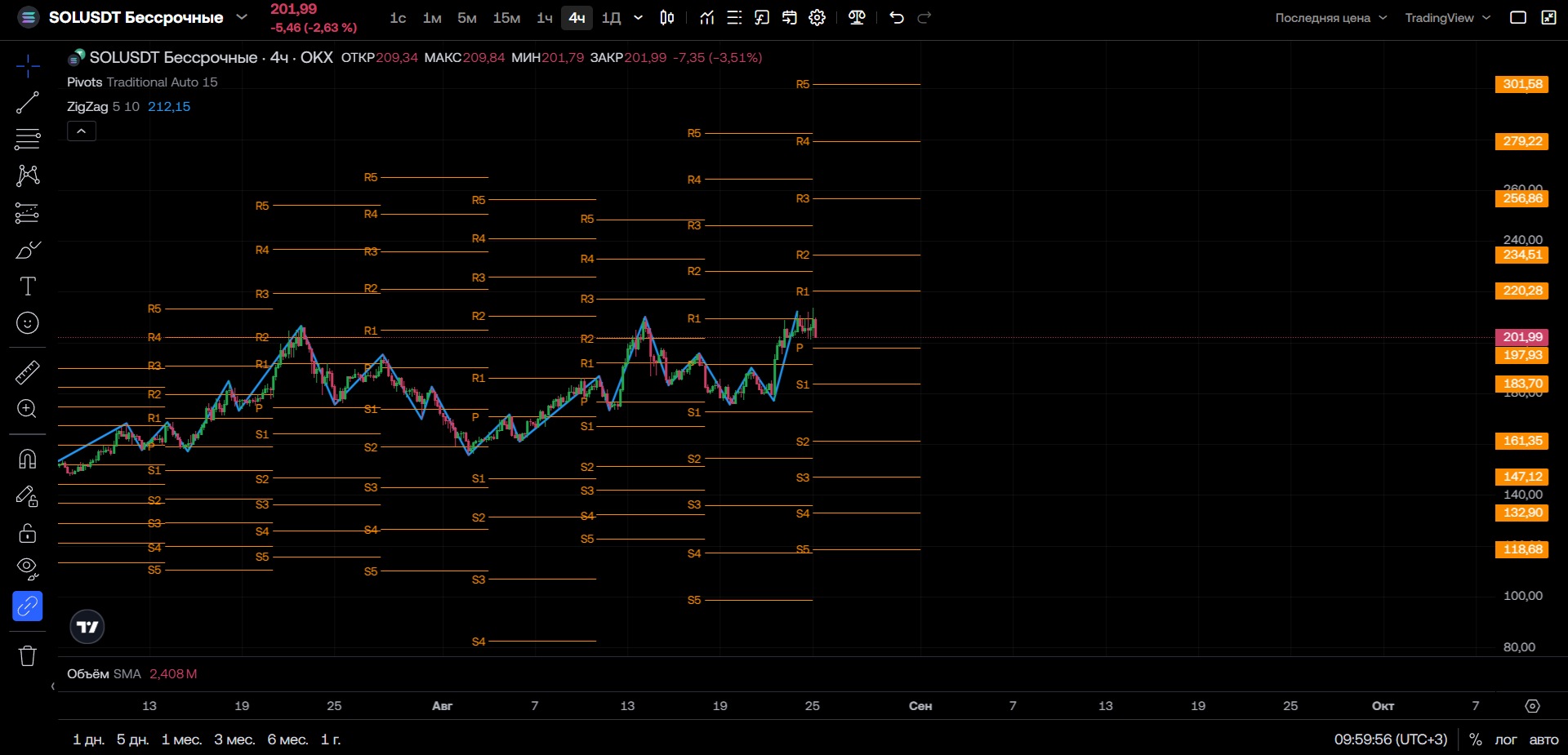This screenshot has height=755, width=1568.
Task: Toggle logarithmic scale лог
Action: [x=1506, y=739]
